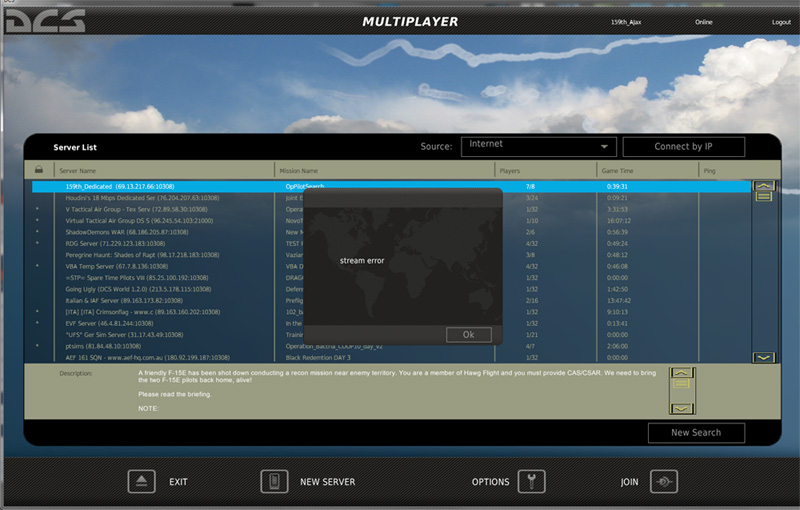Click scroll-down arrow of description box

pos(682,409)
